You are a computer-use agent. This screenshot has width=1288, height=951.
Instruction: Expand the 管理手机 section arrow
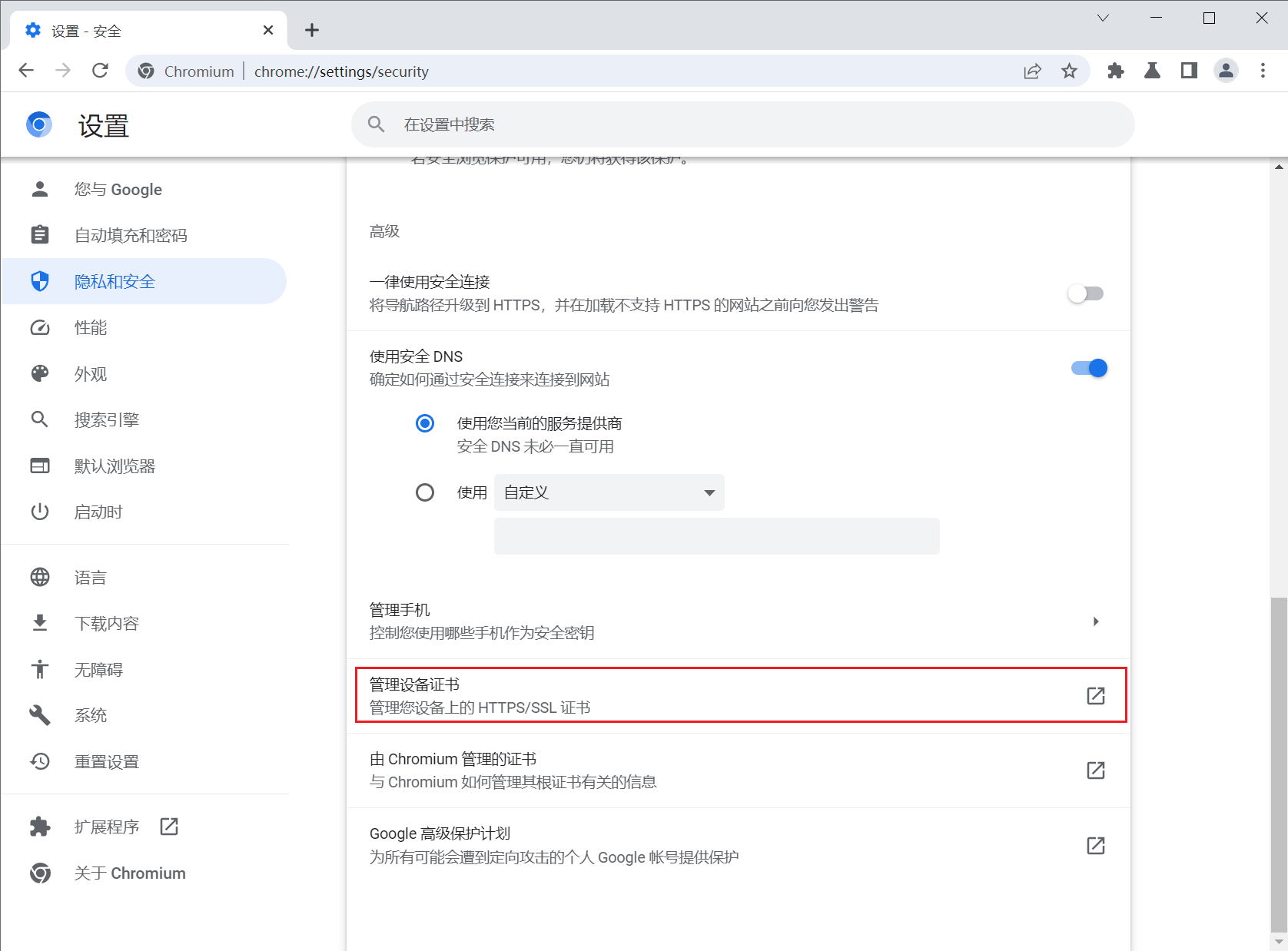[x=1095, y=621]
